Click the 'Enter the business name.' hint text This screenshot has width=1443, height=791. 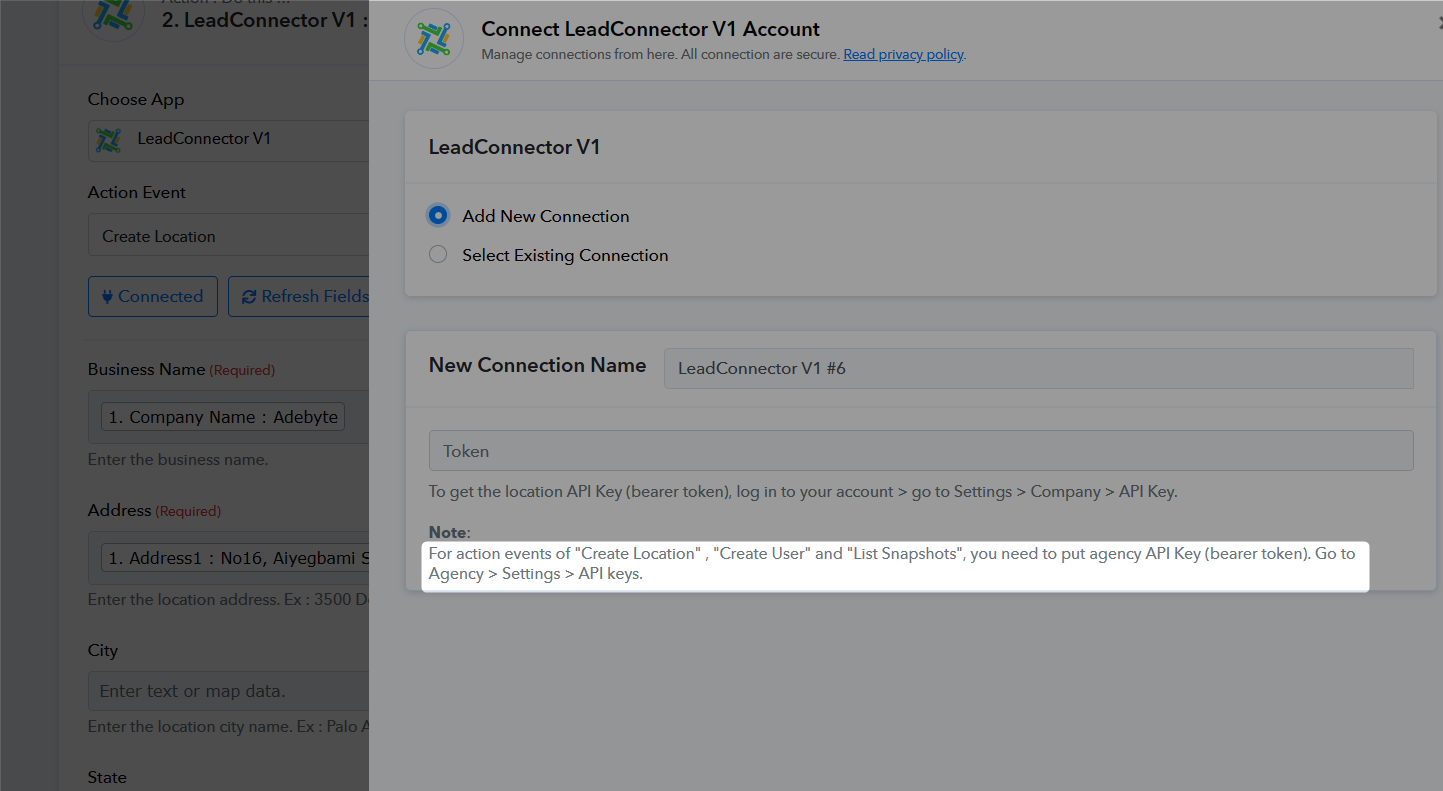pos(178,460)
